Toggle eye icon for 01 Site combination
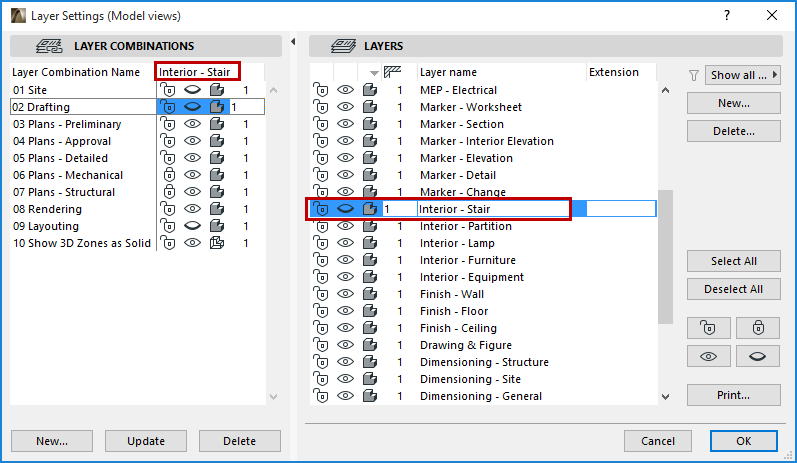This screenshot has width=797, height=463. (x=193, y=90)
